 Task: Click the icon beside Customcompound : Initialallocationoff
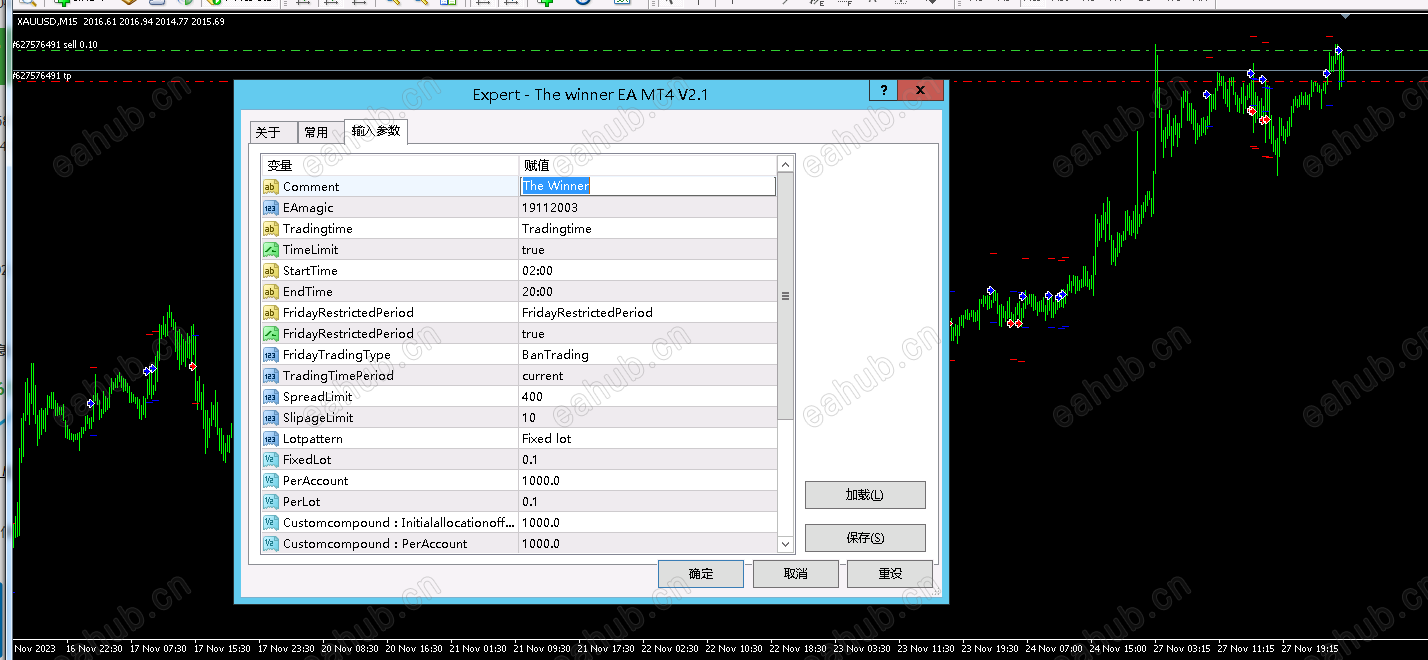(270, 523)
